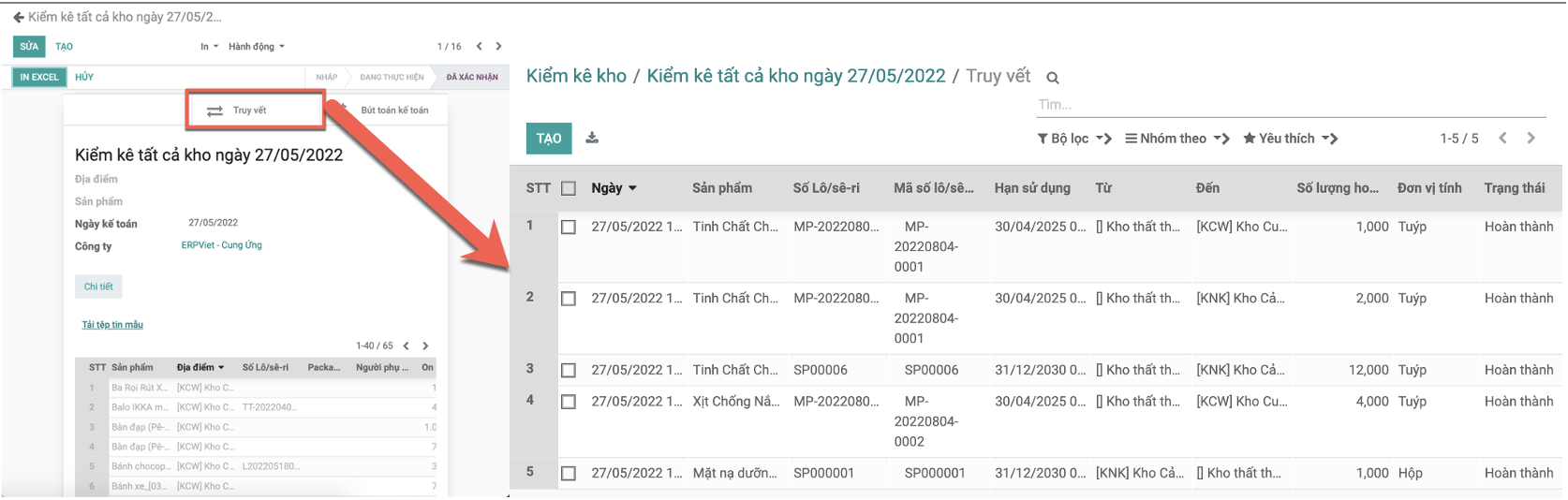The height and width of the screenshot is (500, 1568).
Task: Go to next page of traceability list
Action: pos(1531,138)
